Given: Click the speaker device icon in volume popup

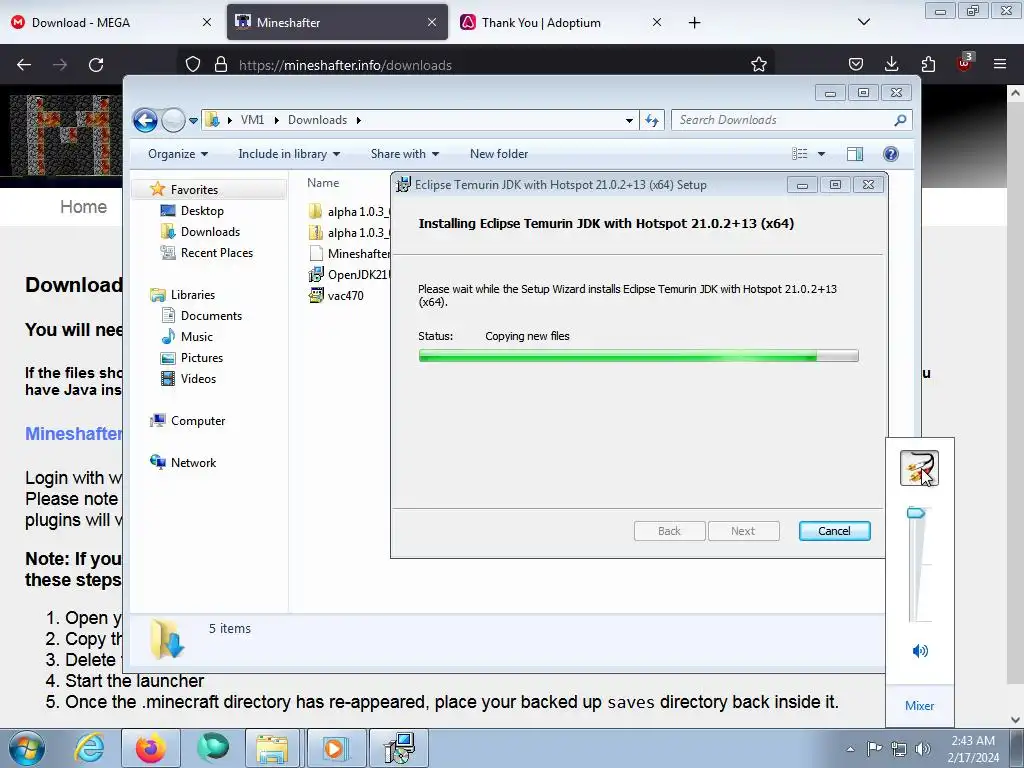Looking at the screenshot, I should pyautogui.click(x=919, y=468).
